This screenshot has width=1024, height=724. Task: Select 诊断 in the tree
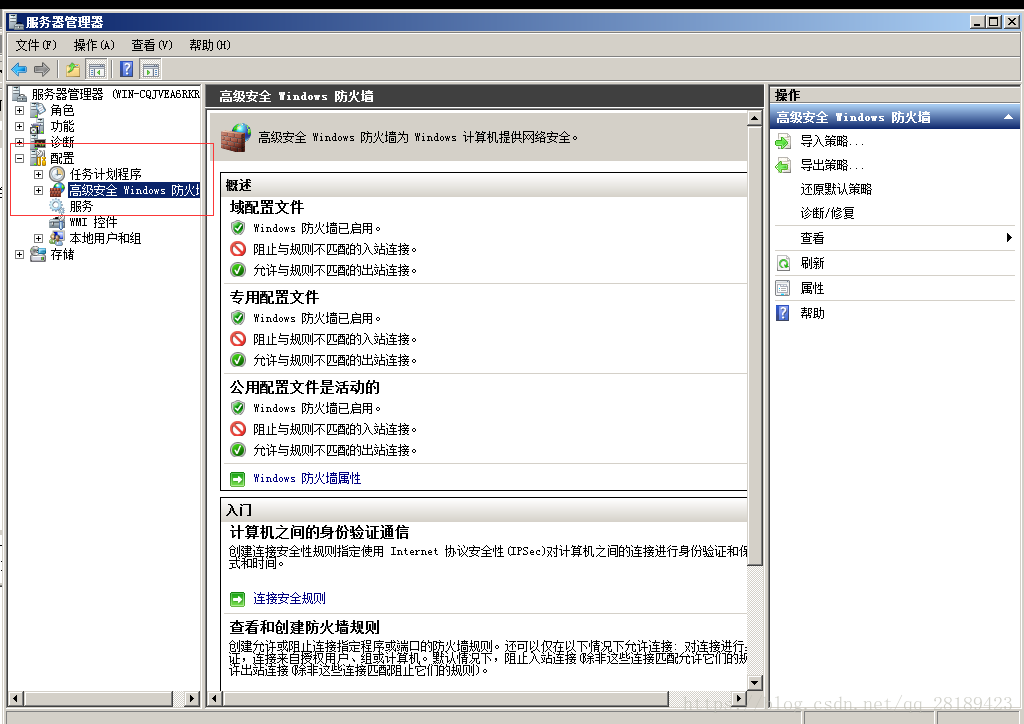[62, 142]
